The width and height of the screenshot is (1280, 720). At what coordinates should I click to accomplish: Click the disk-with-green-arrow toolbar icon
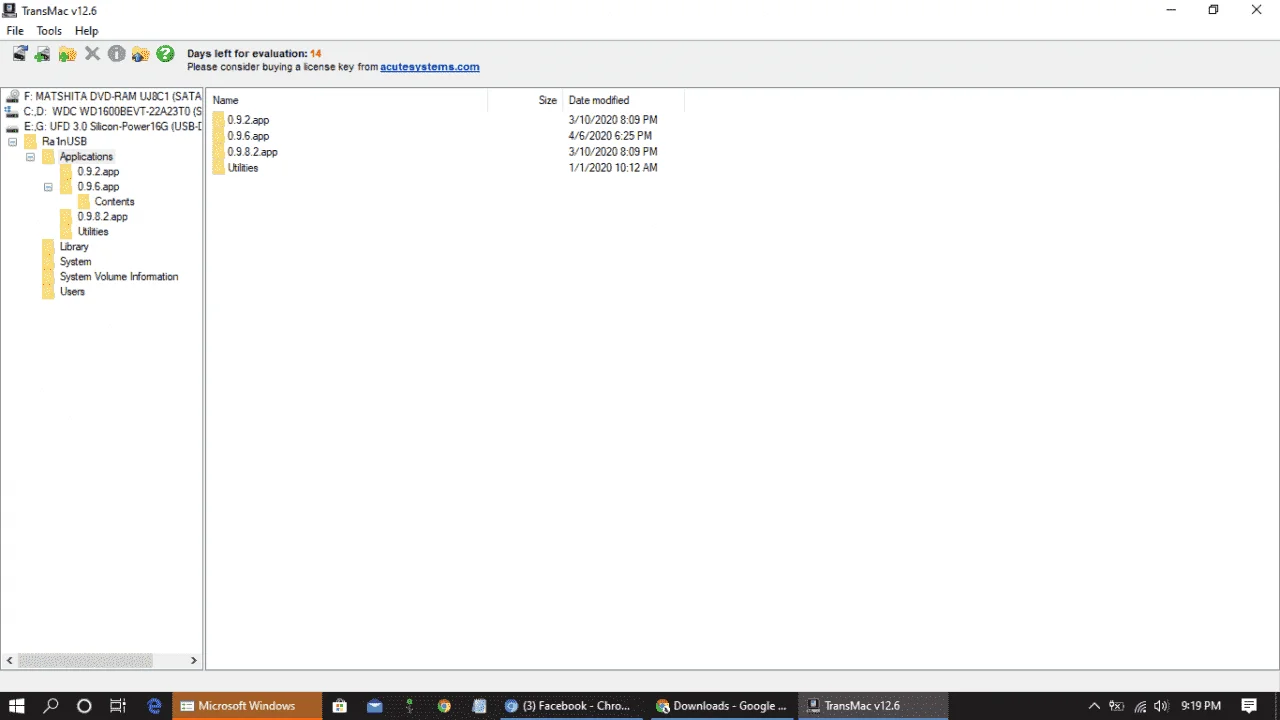43,54
